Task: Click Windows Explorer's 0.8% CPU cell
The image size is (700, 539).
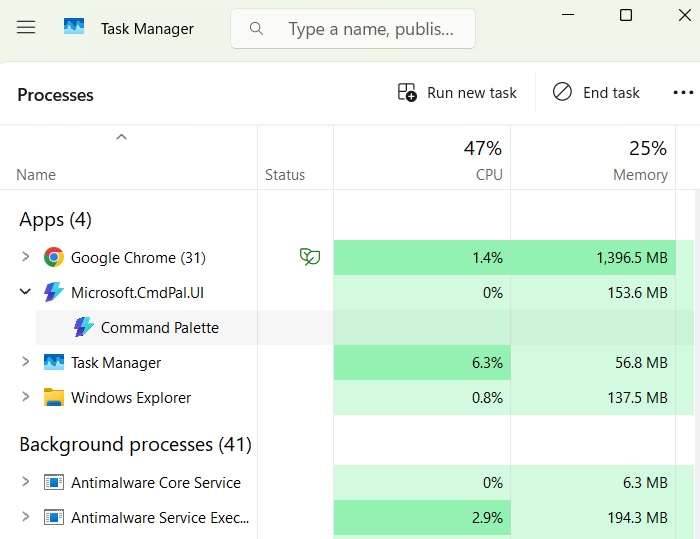Action: point(422,397)
